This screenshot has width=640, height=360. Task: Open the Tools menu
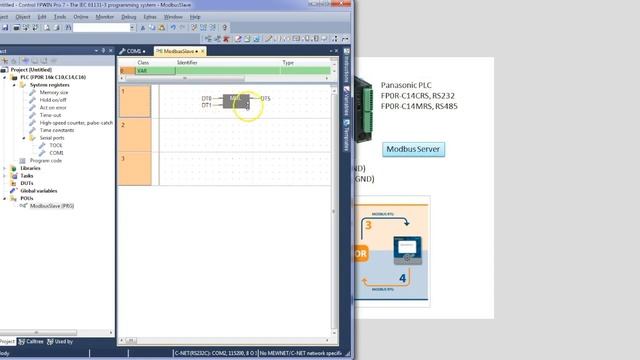click(x=60, y=17)
